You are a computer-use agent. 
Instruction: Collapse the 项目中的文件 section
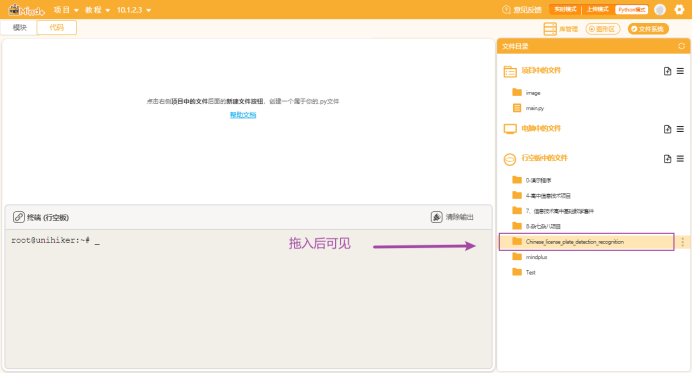coord(541,71)
